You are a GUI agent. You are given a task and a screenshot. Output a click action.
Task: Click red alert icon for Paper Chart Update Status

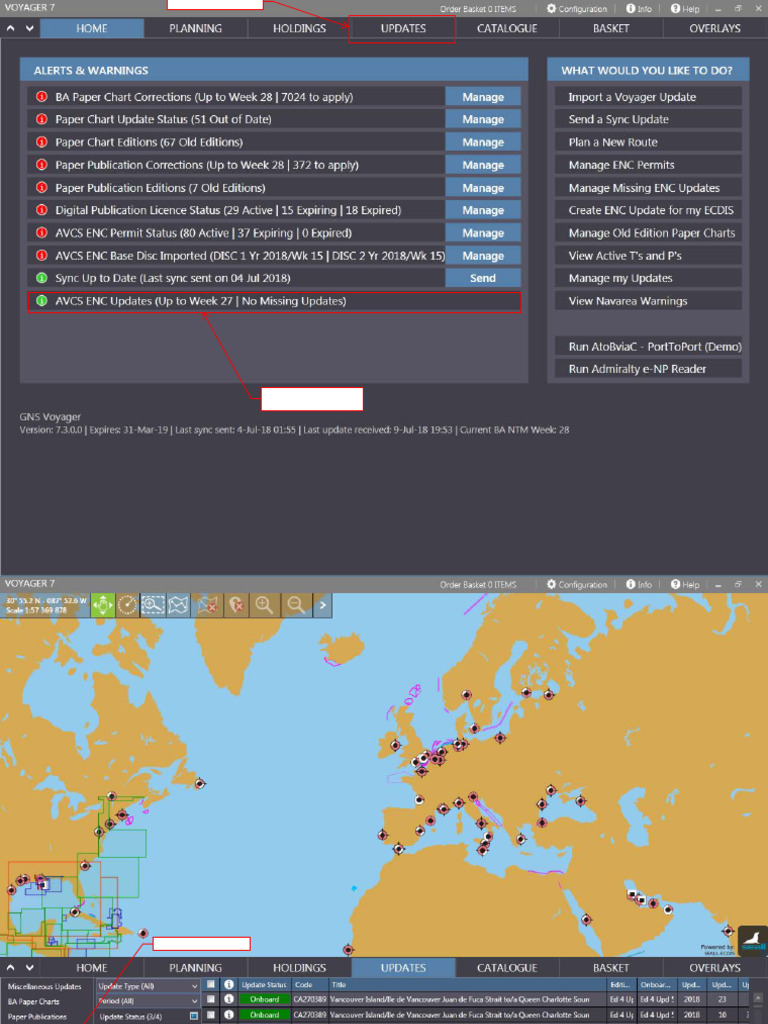coord(42,119)
